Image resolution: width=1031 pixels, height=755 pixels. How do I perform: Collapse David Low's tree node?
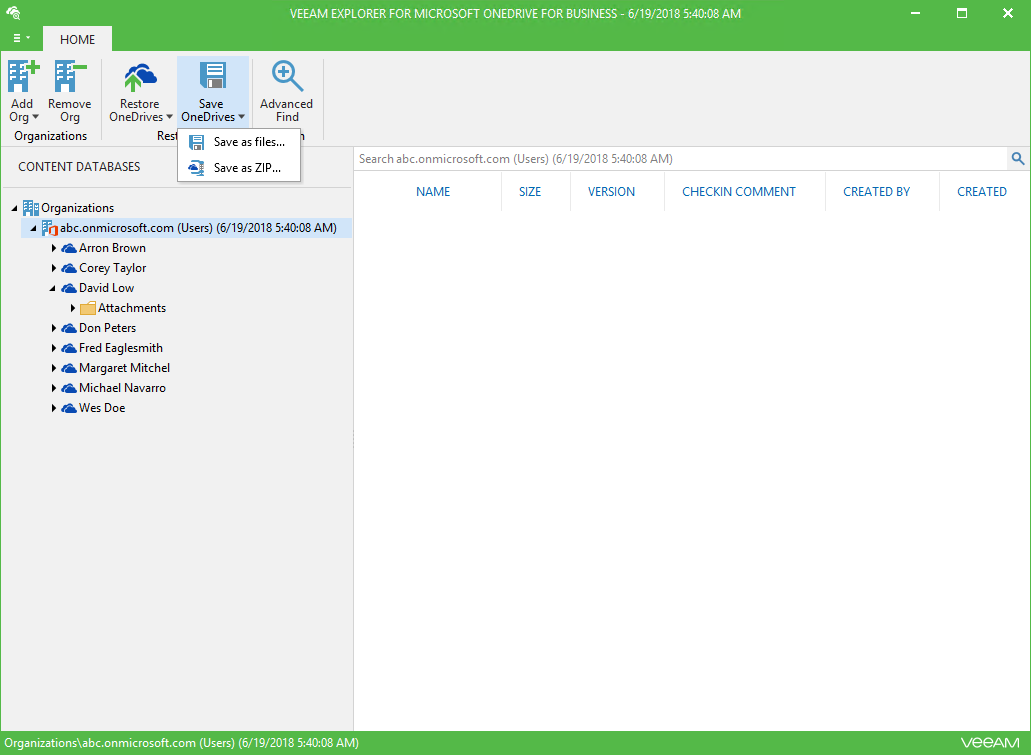pos(53,289)
